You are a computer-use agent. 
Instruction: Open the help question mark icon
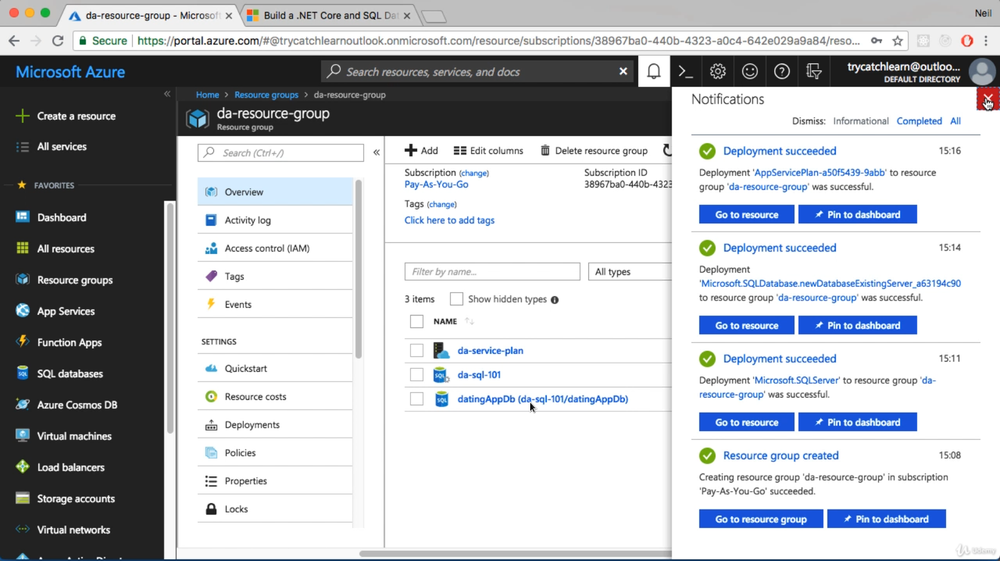tap(782, 72)
